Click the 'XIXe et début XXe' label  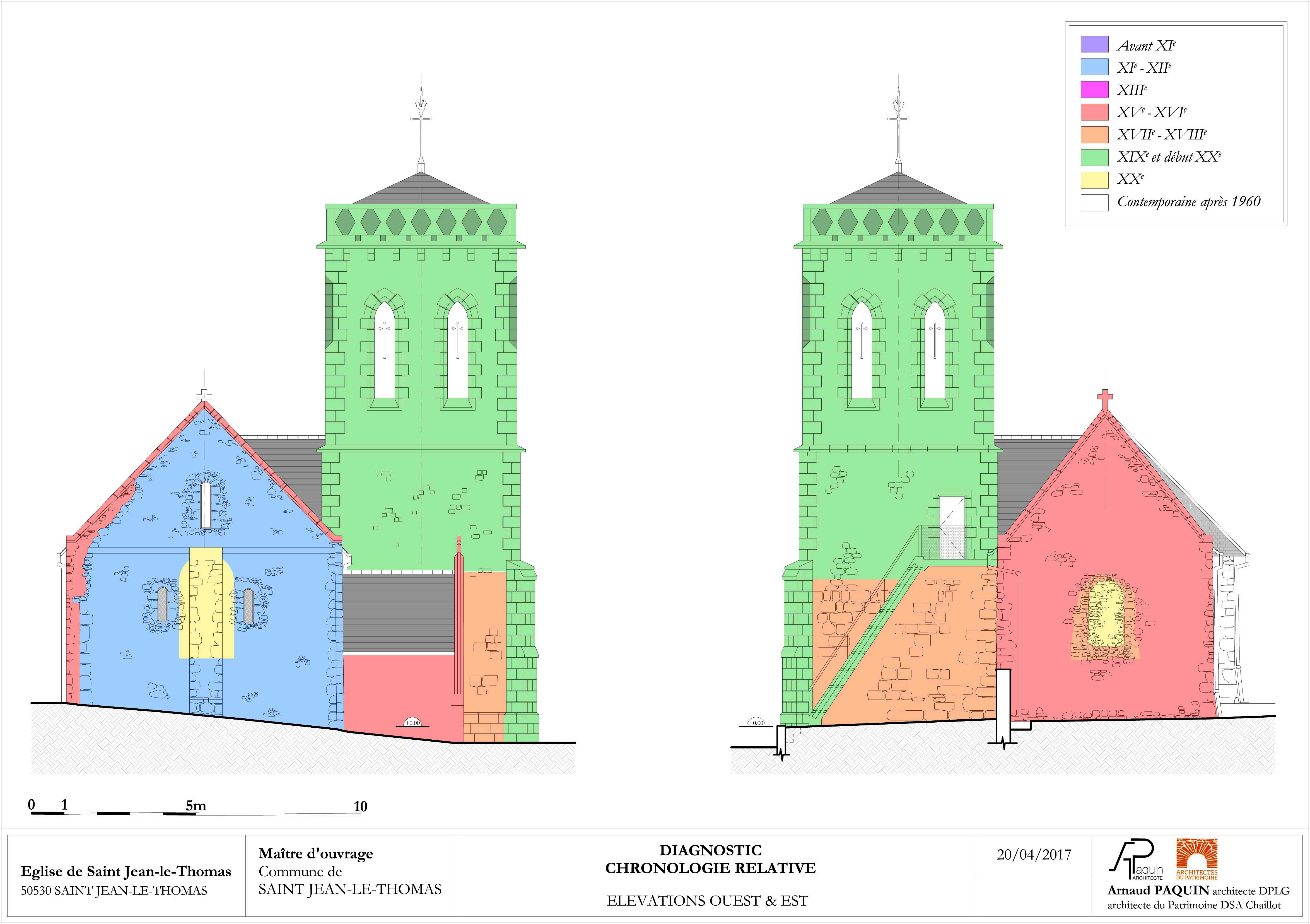click(x=1169, y=158)
